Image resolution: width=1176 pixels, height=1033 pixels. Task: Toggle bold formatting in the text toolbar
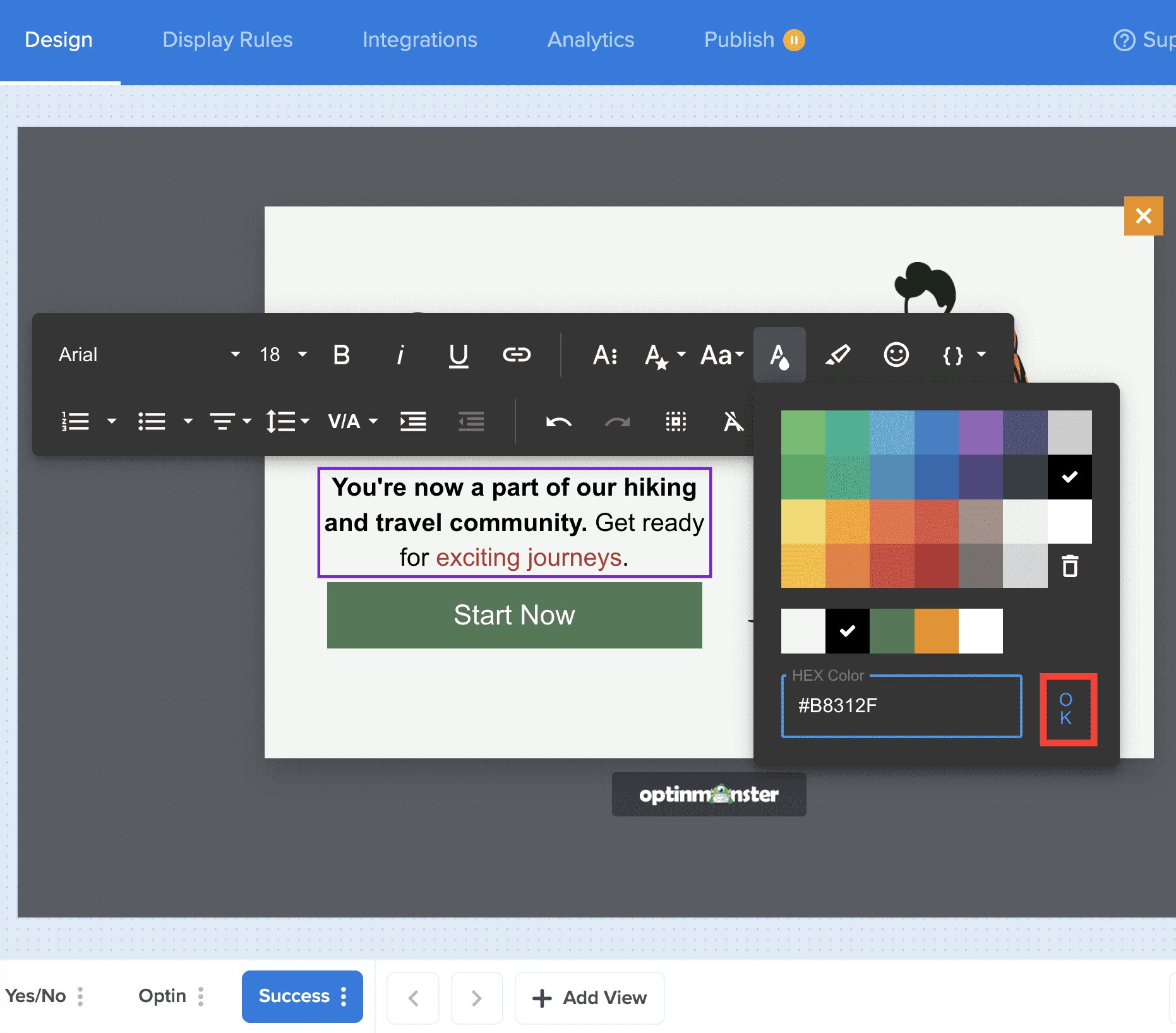(x=341, y=355)
